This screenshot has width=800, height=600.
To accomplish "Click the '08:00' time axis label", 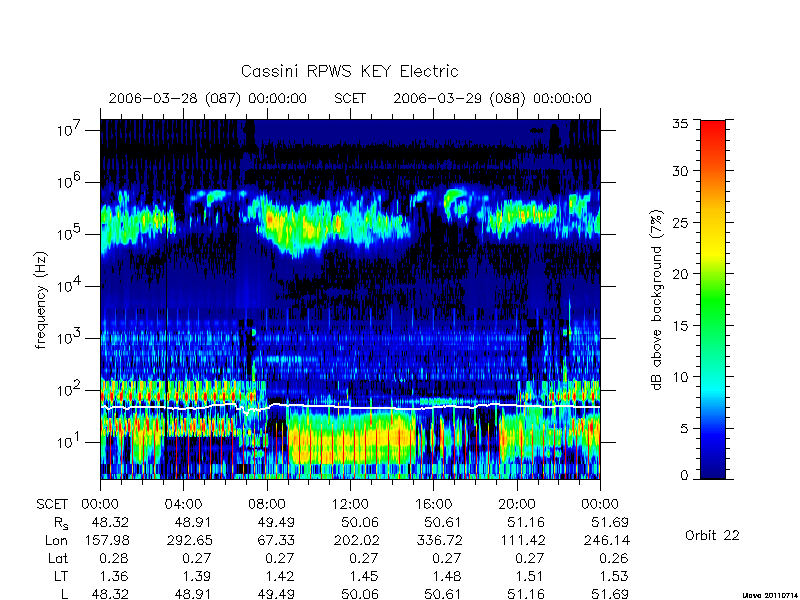I will (x=267, y=504).
